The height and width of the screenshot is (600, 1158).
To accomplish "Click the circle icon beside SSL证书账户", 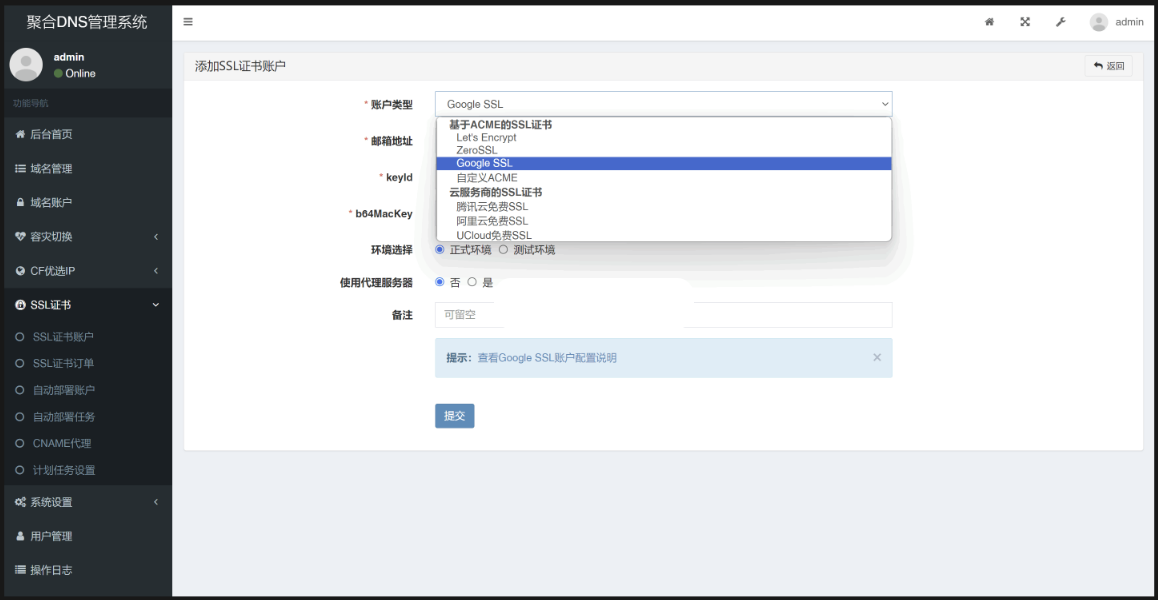I will pos(20,337).
